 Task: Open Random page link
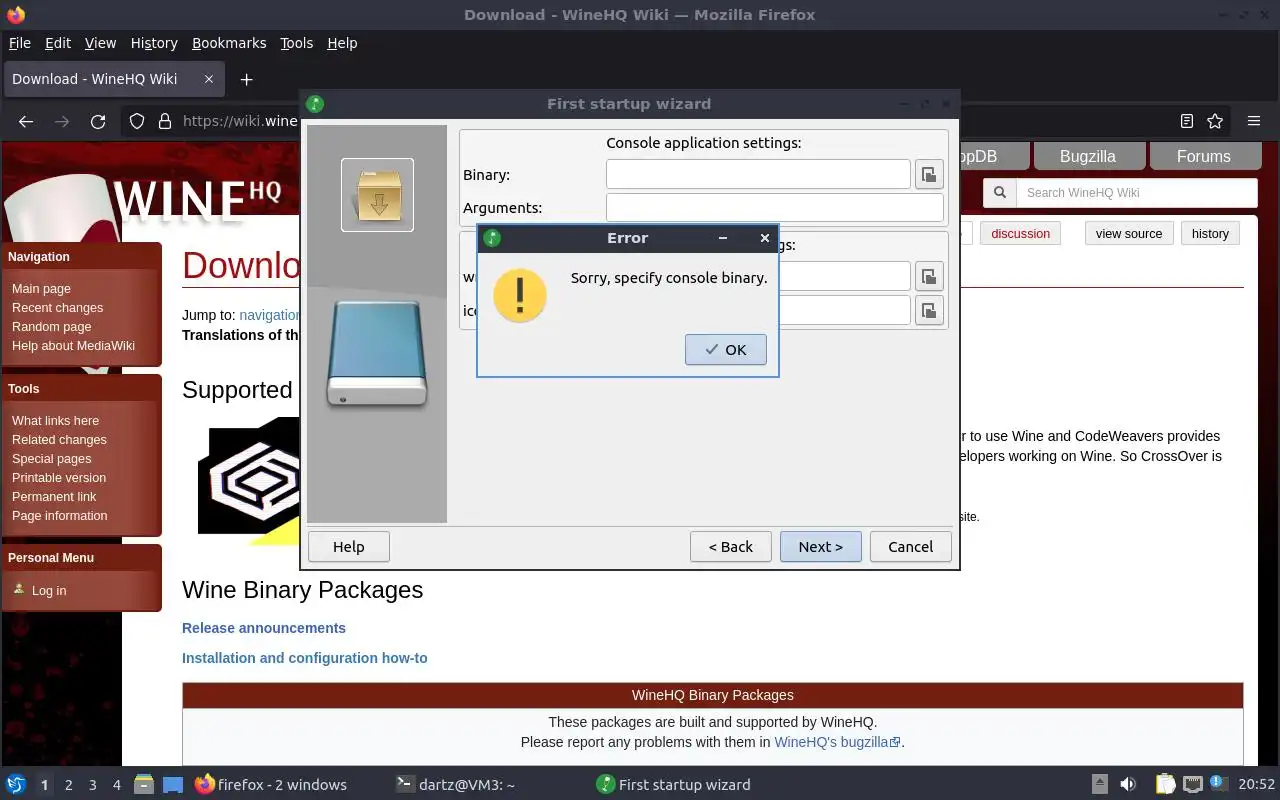pos(51,327)
